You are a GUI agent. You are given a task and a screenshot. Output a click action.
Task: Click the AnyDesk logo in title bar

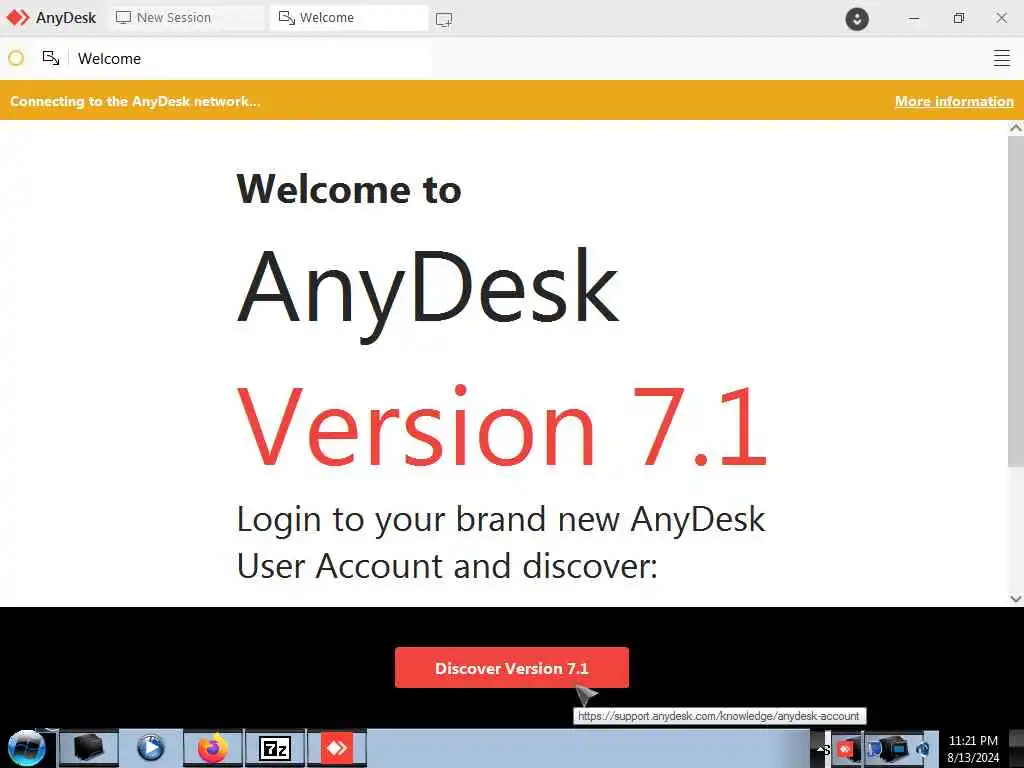click(x=18, y=18)
